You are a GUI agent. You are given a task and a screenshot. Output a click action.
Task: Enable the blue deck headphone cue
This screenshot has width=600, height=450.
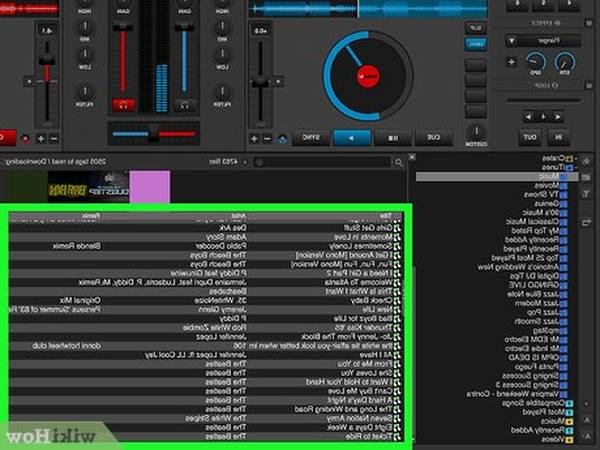tap(185, 105)
